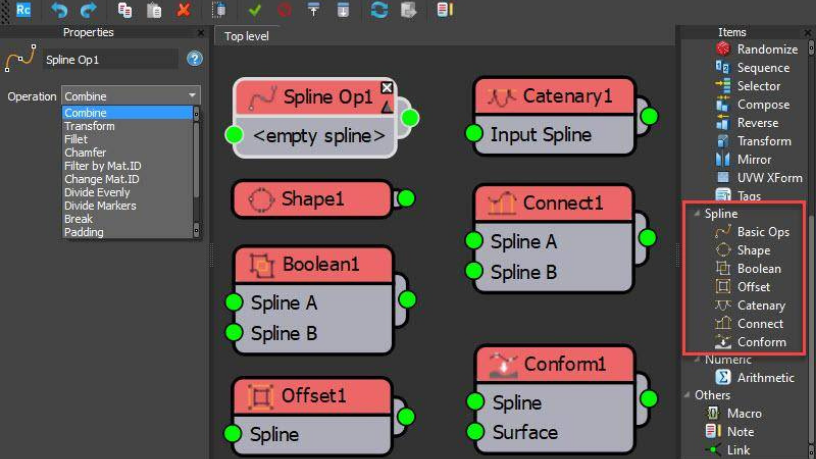
Task: Click Conform1 Surface input connector
Action: click(x=476, y=431)
